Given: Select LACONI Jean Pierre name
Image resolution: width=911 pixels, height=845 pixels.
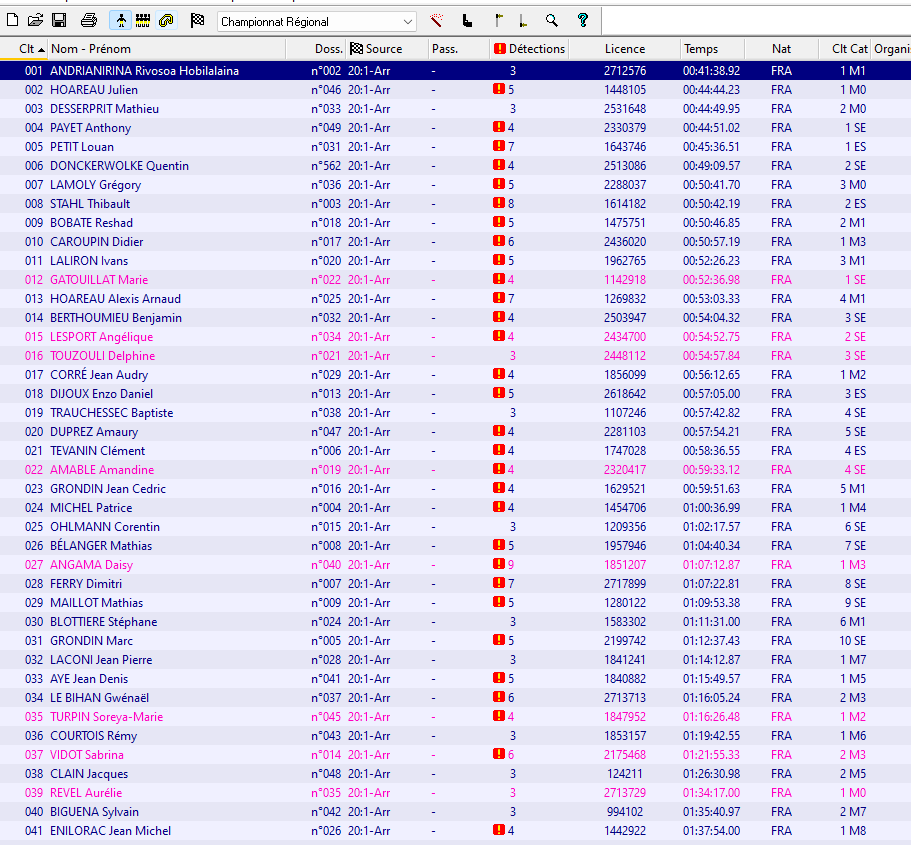Looking at the screenshot, I should tap(101, 660).
